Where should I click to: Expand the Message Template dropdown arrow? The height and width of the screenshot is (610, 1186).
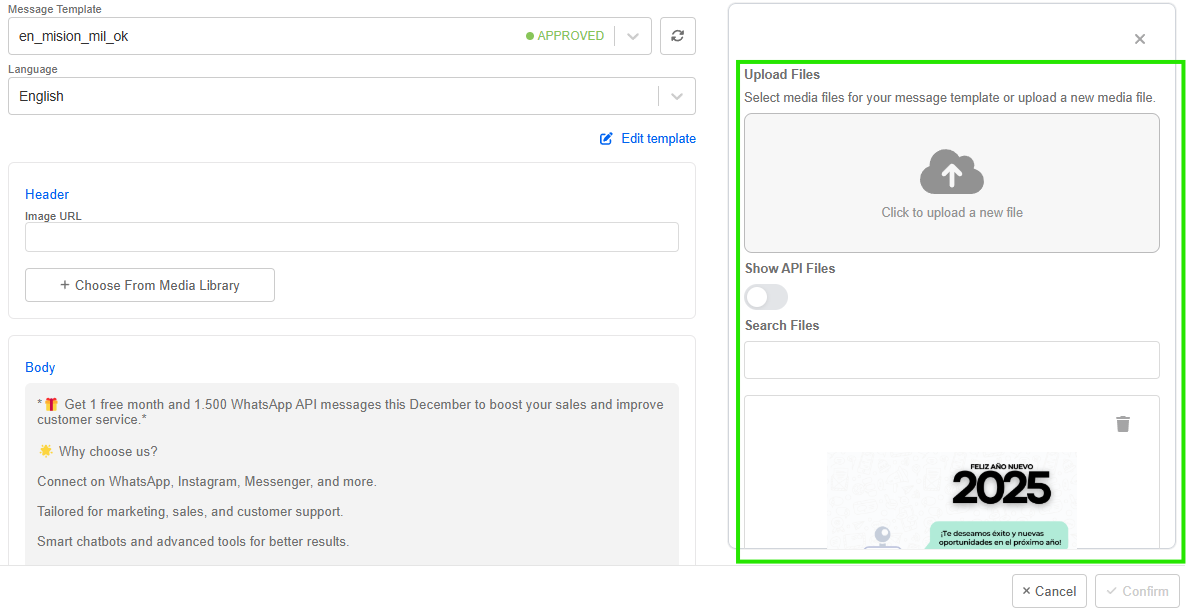pyautogui.click(x=632, y=36)
